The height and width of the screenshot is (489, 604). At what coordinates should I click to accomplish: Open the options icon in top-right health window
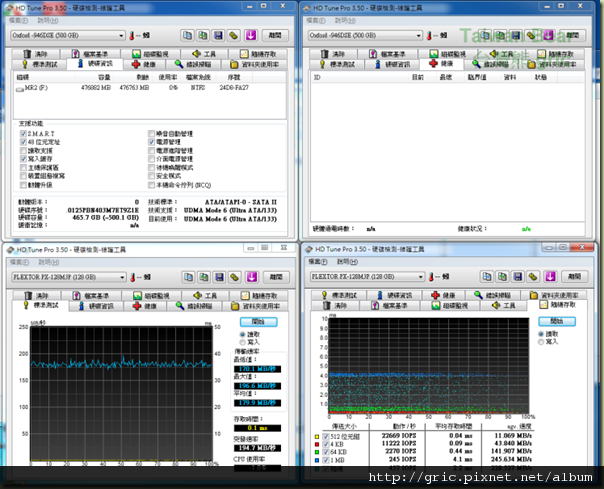click(529, 34)
